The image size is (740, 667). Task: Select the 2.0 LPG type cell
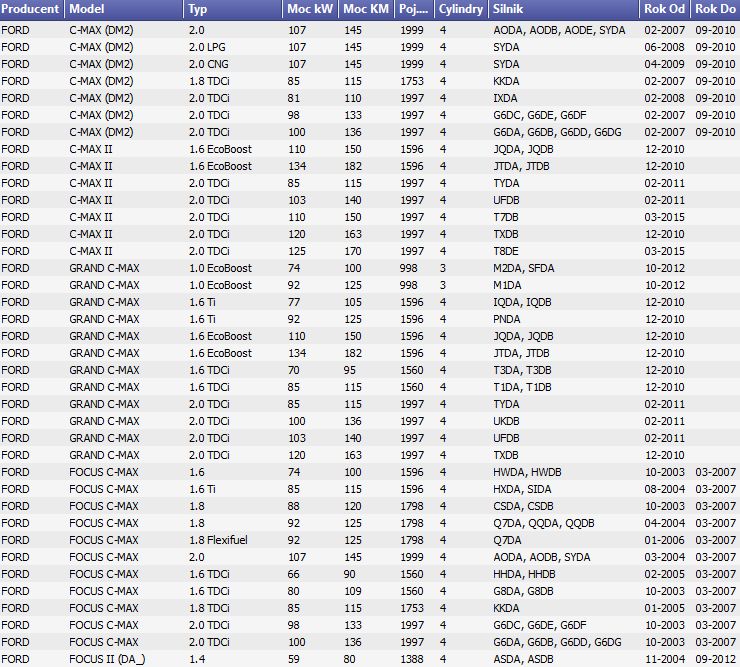(x=207, y=47)
